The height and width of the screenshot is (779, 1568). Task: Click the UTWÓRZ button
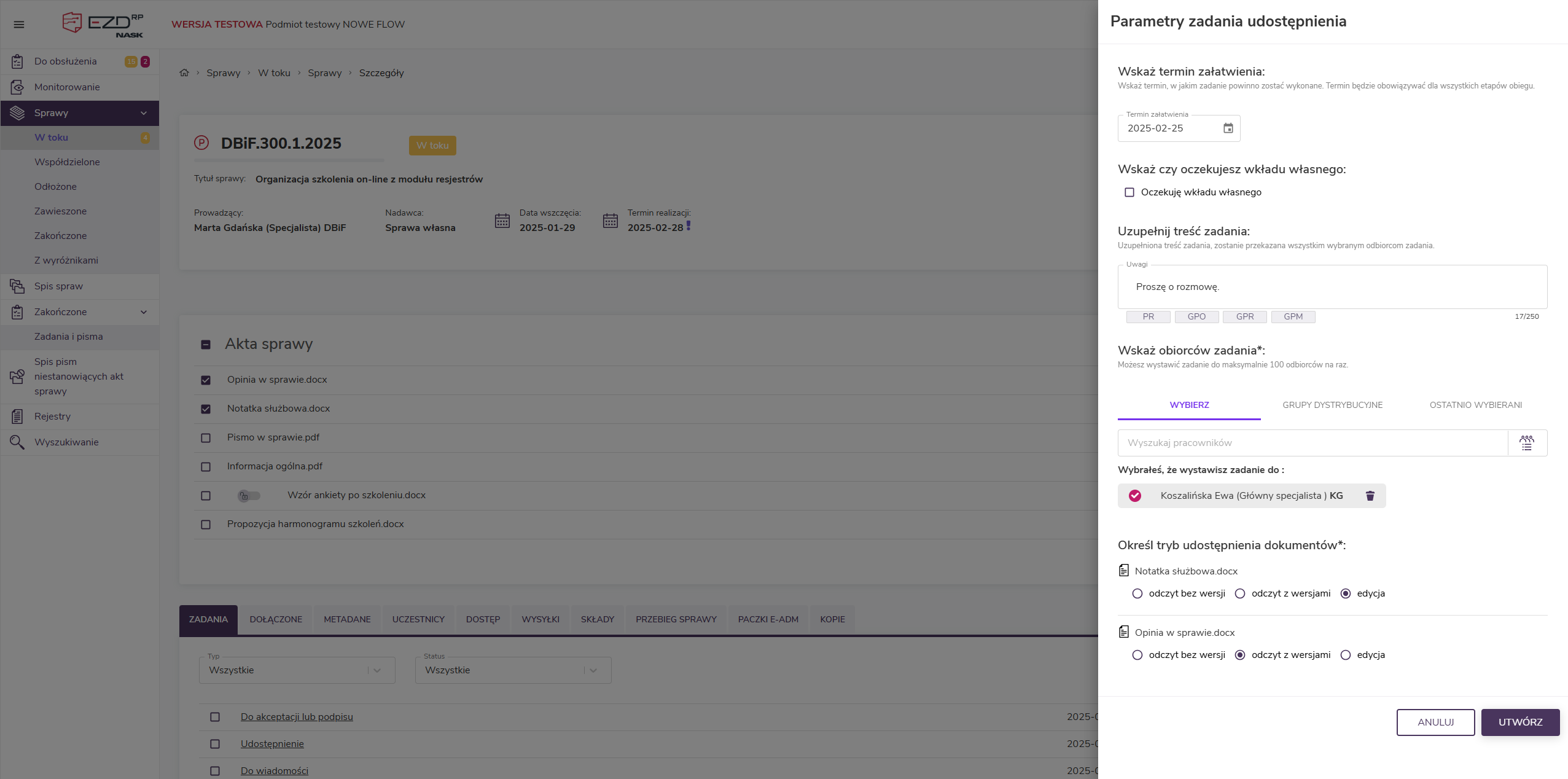(x=1519, y=722)
